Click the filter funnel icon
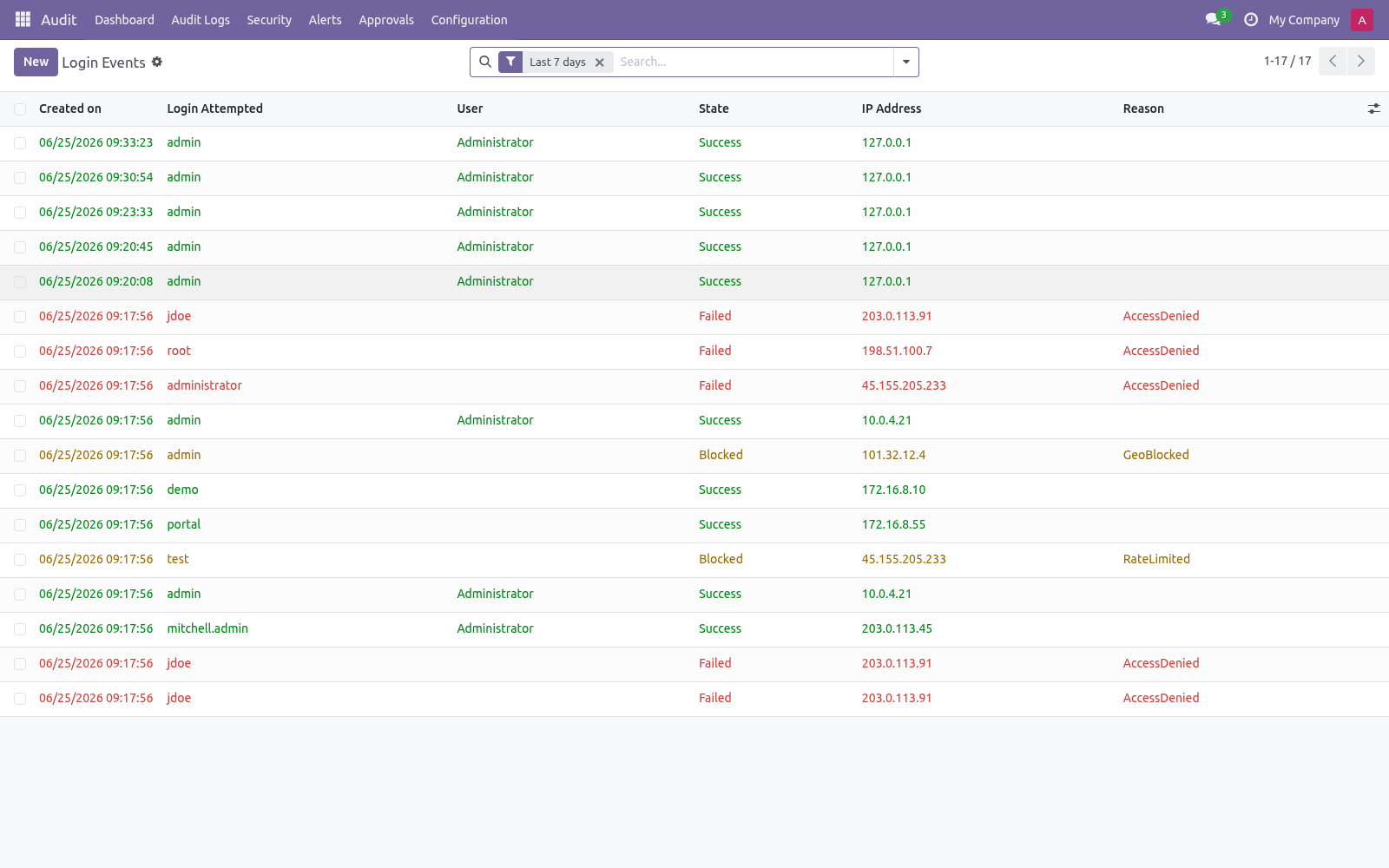The image size is (1389, 868). (510, 62)
